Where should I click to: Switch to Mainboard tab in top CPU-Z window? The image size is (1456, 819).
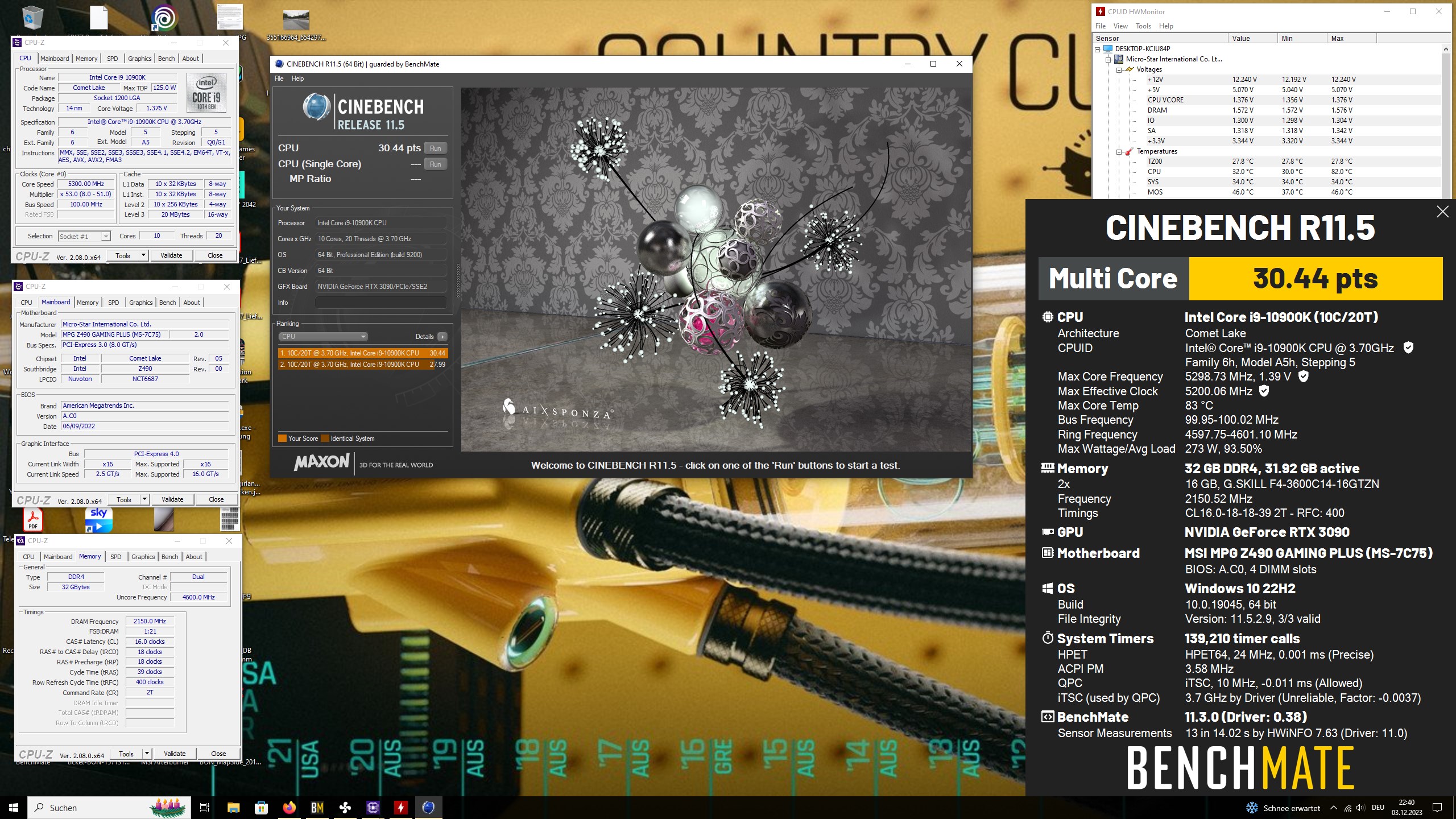(x=55, y=59)
